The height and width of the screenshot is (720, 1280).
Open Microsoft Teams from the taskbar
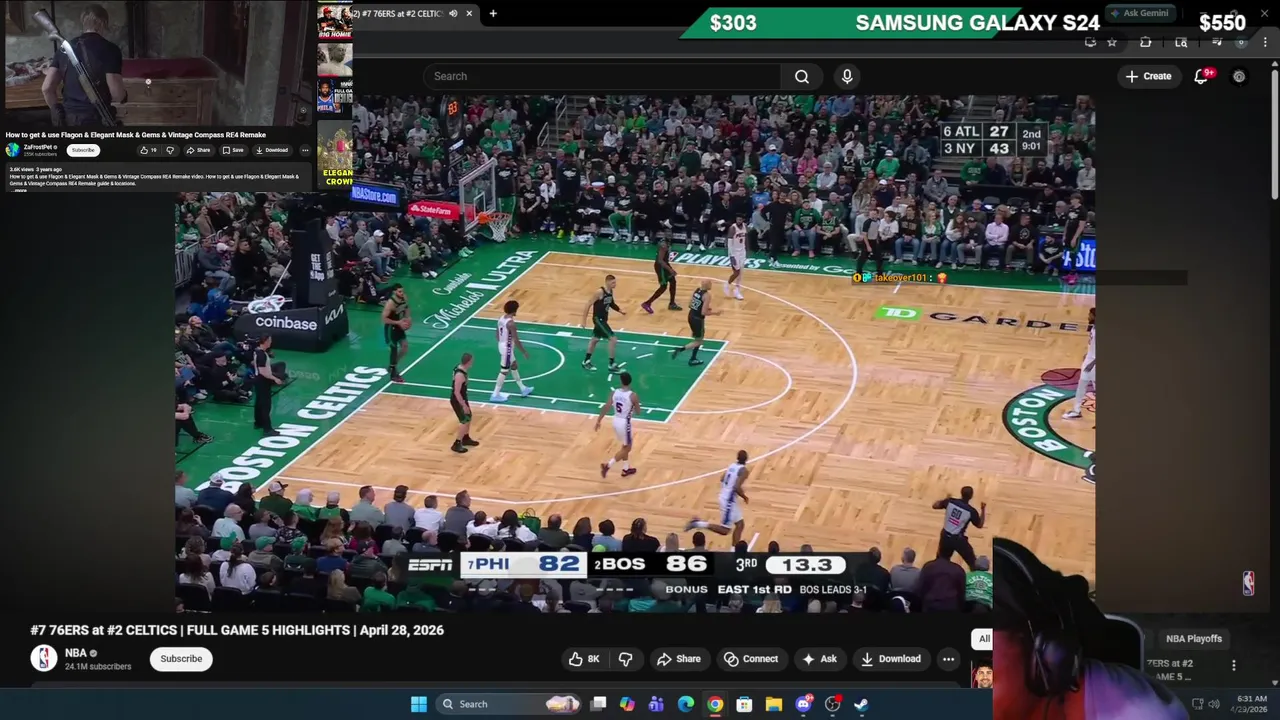656,704
